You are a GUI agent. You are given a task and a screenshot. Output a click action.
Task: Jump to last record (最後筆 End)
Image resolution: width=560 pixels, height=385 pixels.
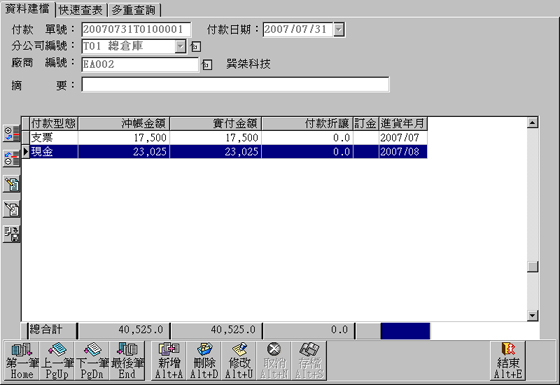pos(127,360)
